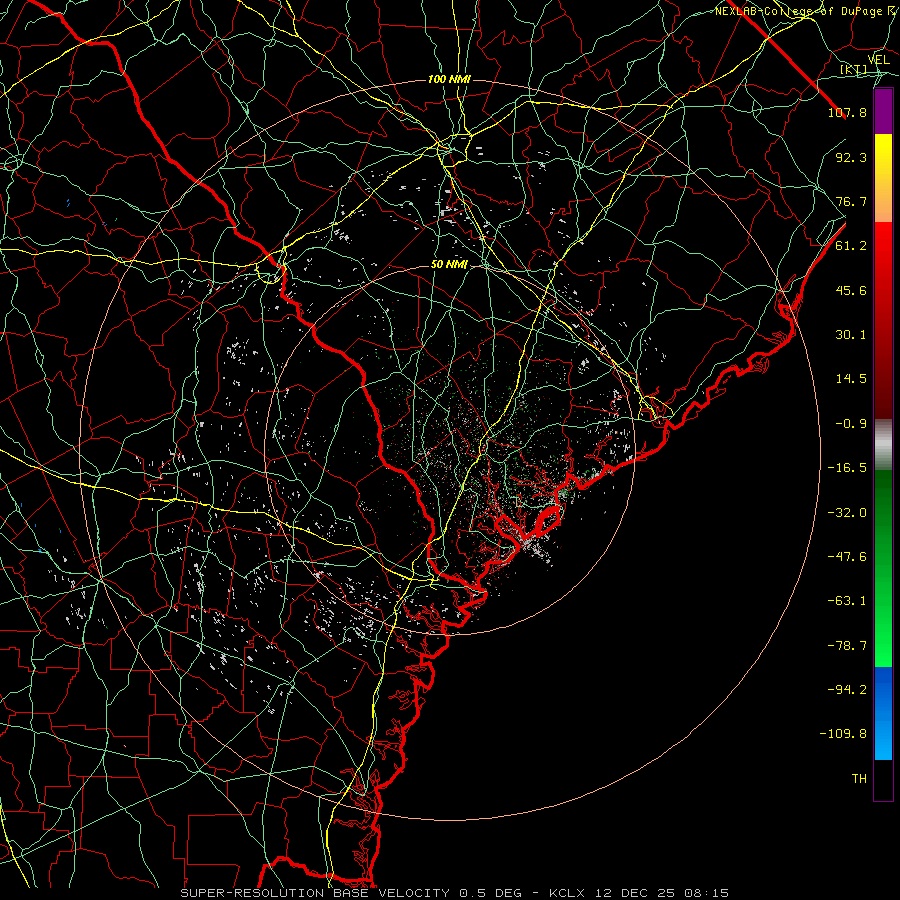Select the -109.8 velocity scale value
The width and height of the screenshot is (900, 900).
click(843, 734)
